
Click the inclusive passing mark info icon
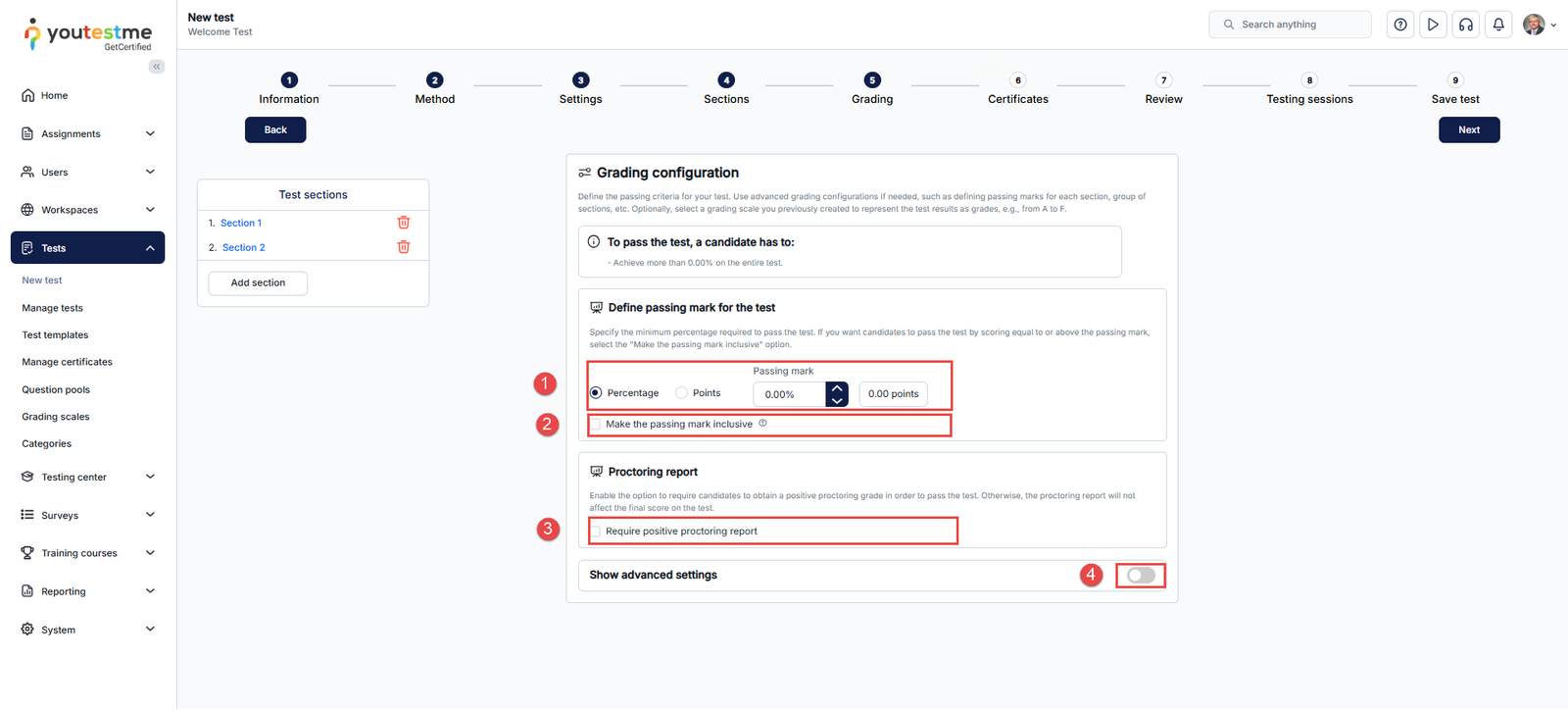[763, 424]
